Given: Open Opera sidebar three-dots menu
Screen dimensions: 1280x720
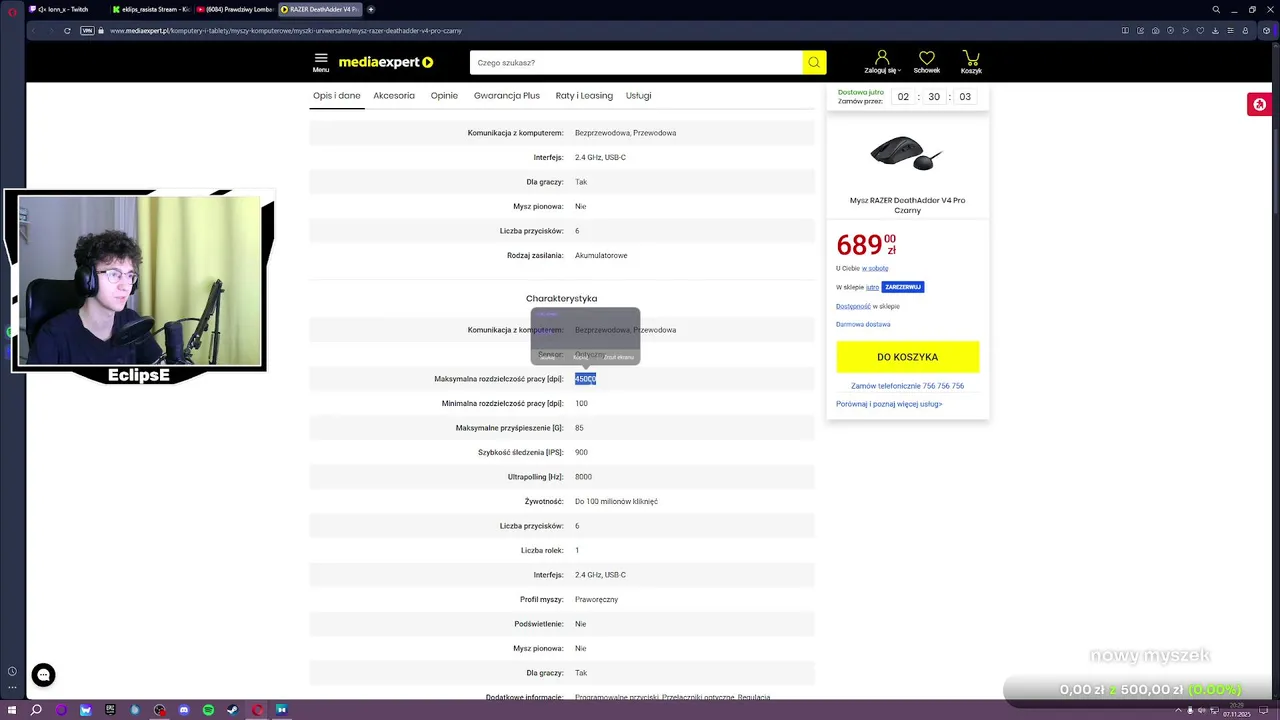Looking at the screenshot, I should (x=12, y=687).
